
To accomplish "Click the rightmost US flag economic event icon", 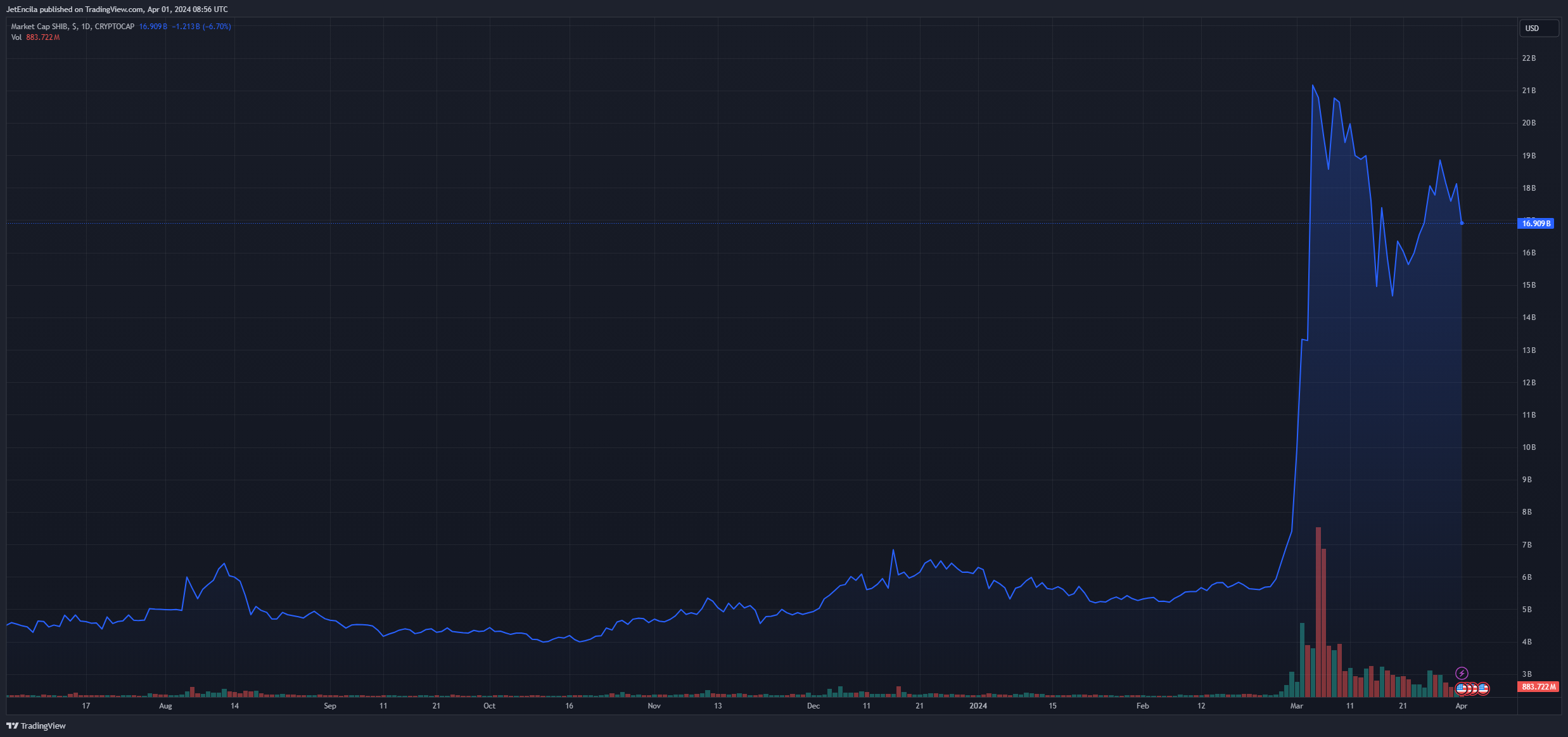I will pyautogui.click(x=1483, y=688).
